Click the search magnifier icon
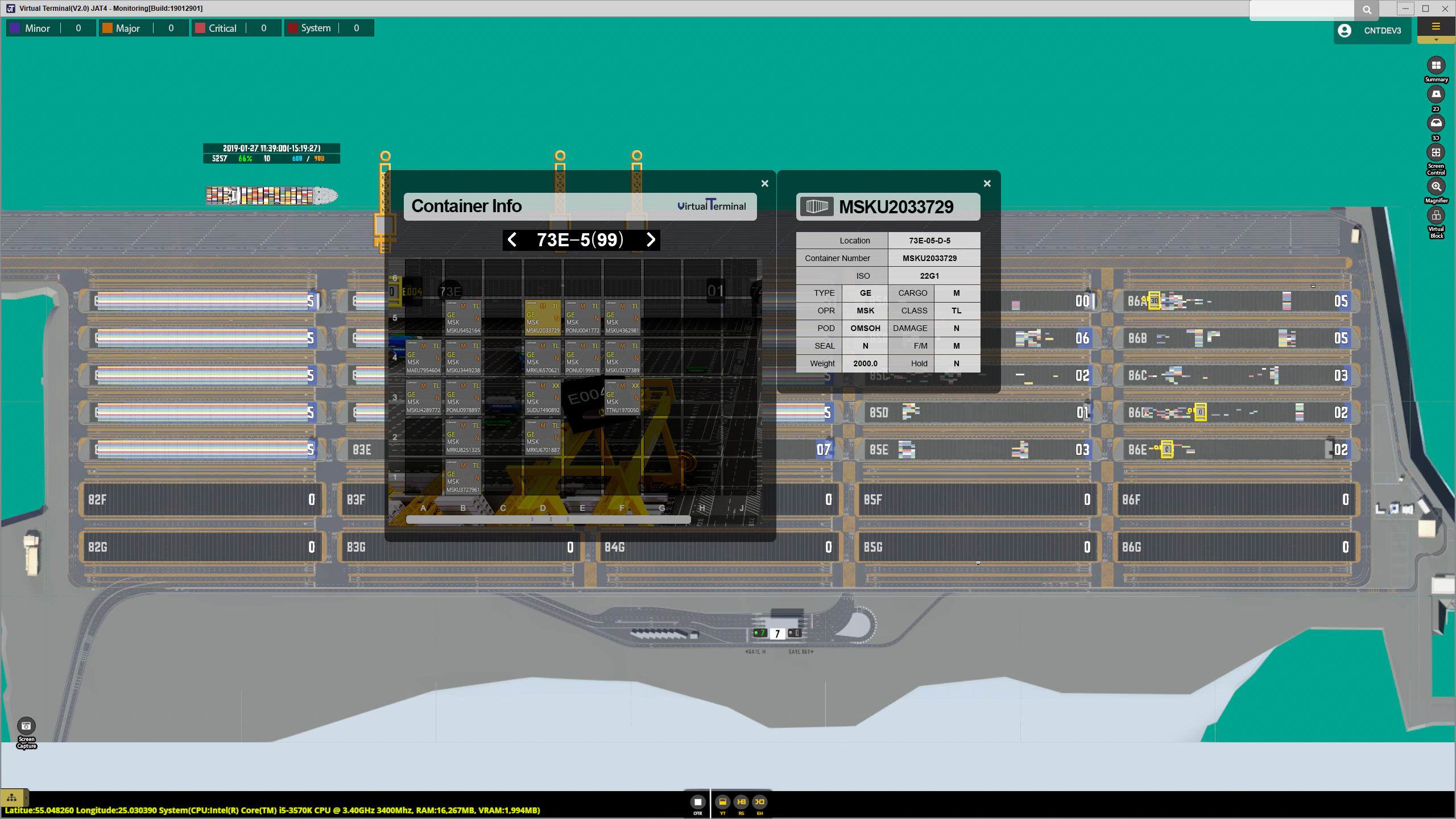The width and height of the screenshot is (1456, 819). click(1367, 10)
